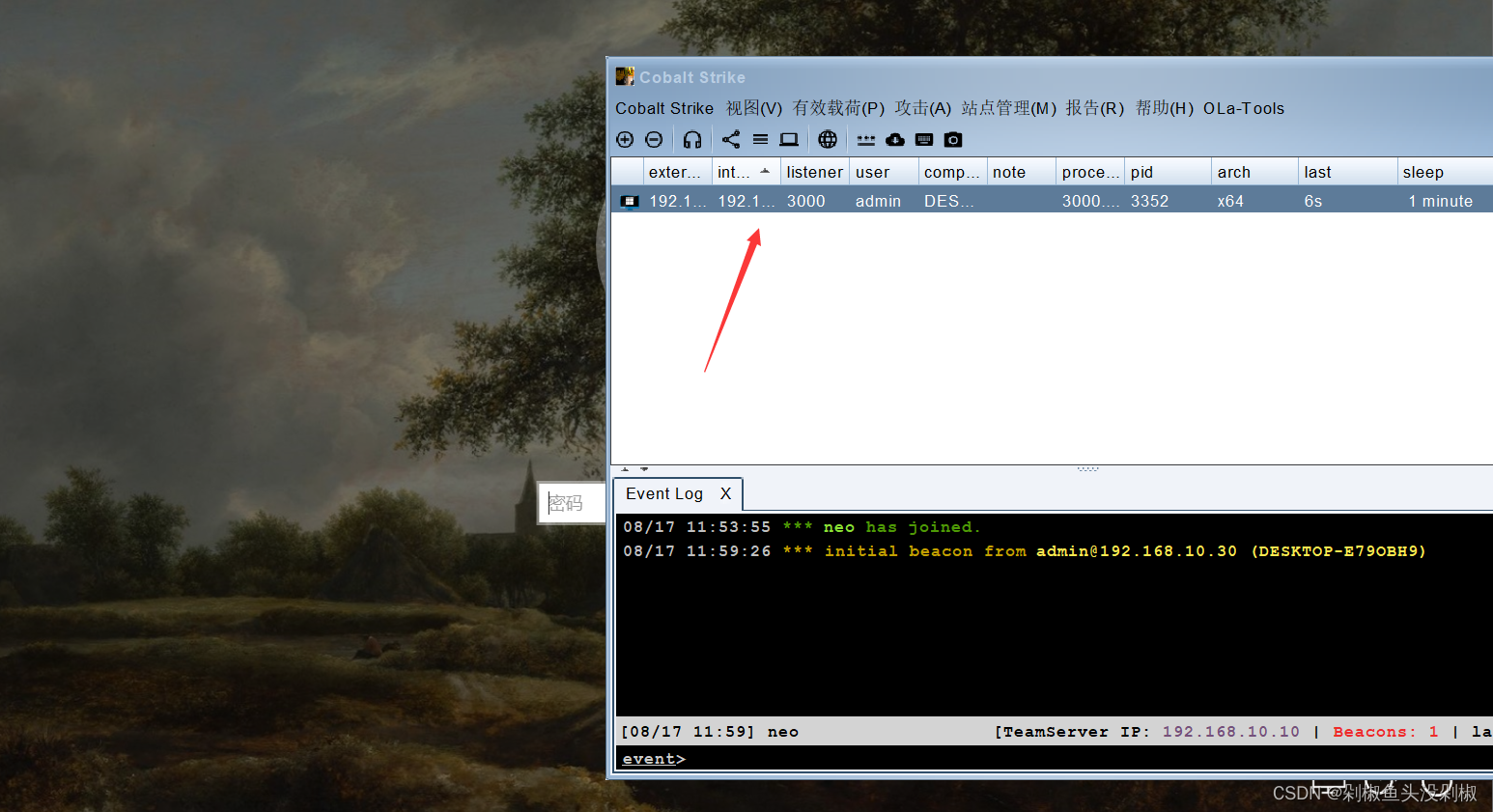View credentials via the asterisks icon
This screenshot has width=1493, height=812.
(x=866, y=140)
